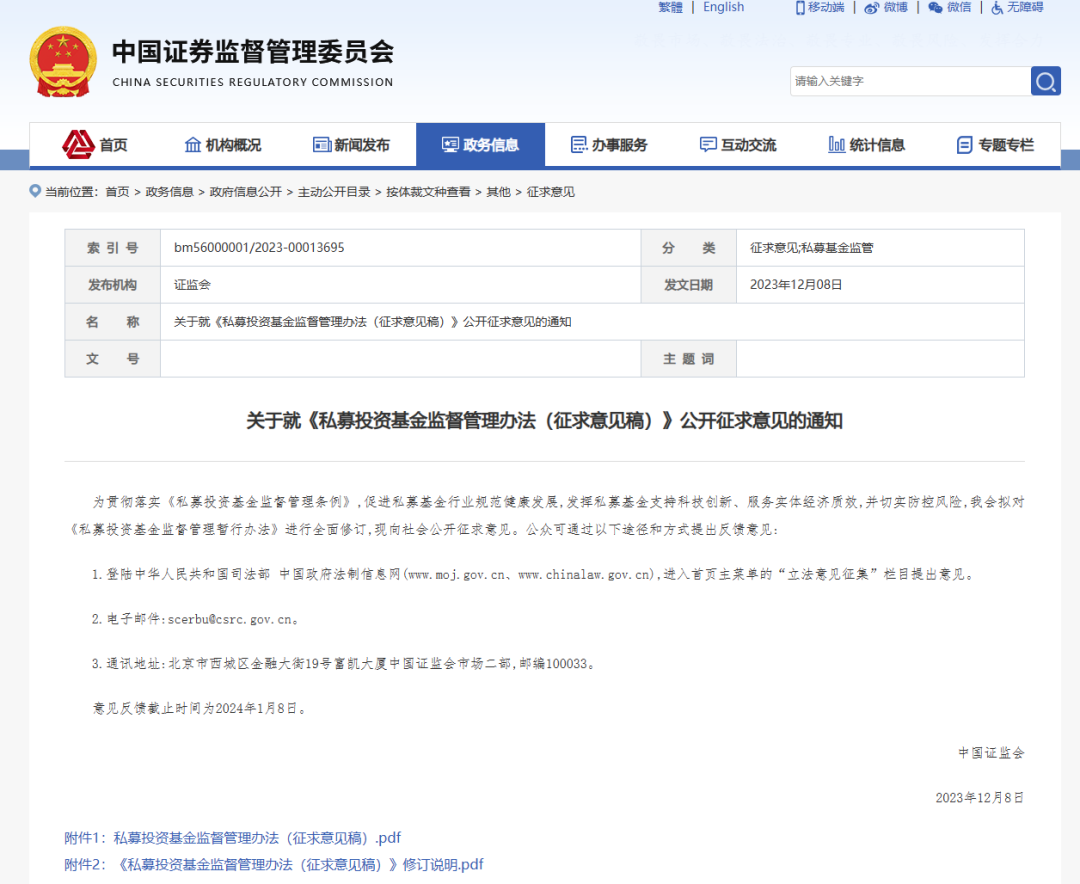
Task: Open the mobile version (移动端) icon link
Action: click(820, 7)
